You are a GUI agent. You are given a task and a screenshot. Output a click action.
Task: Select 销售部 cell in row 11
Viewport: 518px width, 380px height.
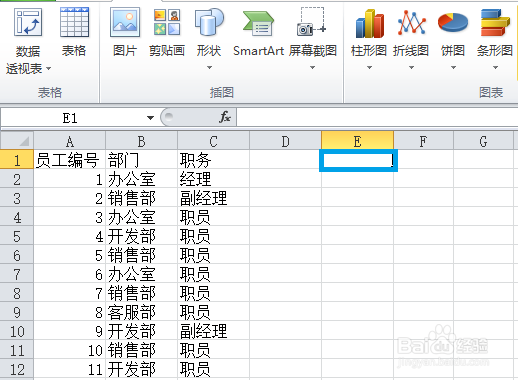pos(142,350)
